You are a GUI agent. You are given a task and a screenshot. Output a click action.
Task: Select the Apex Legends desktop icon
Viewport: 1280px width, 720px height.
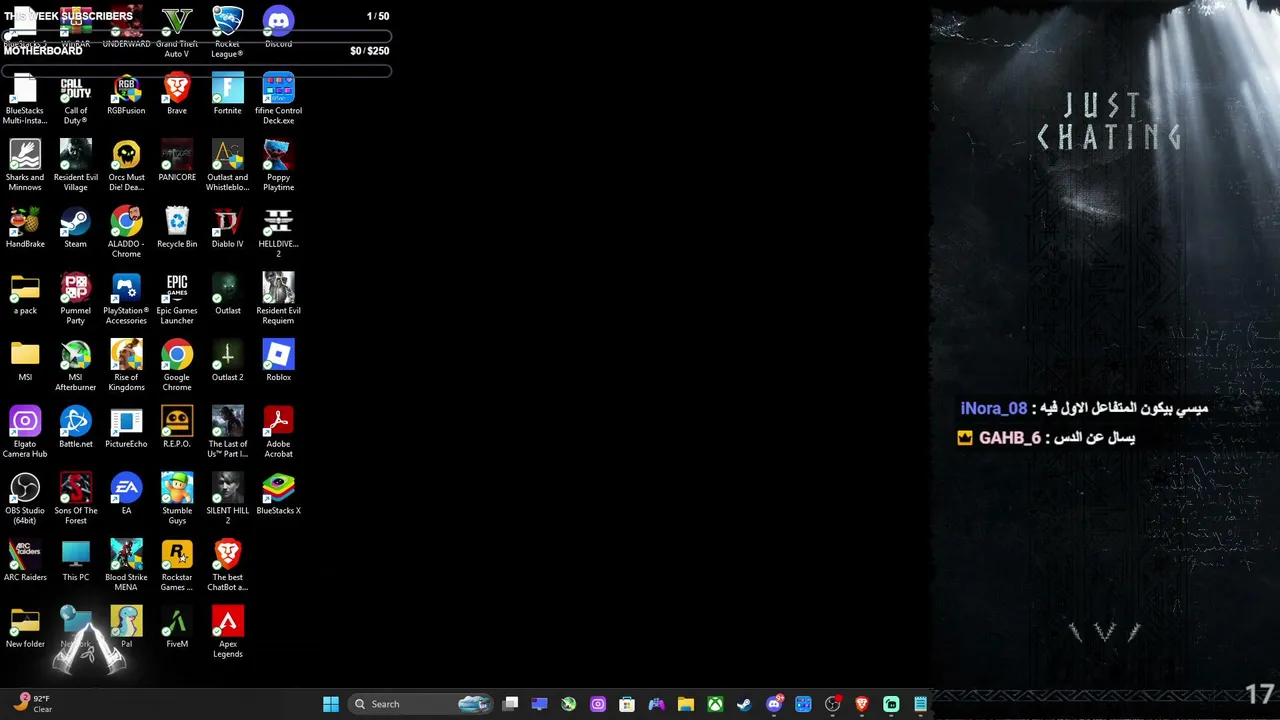click(x=228, y=633)
